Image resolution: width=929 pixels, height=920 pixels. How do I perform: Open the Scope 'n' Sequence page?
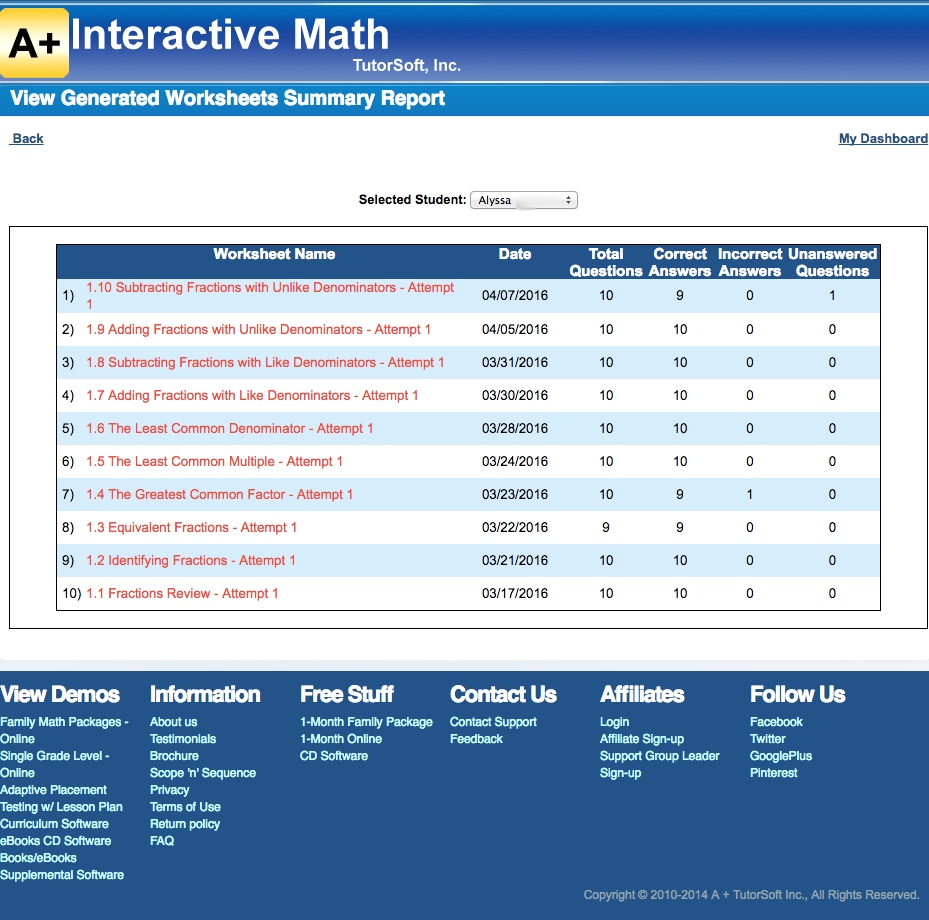[203, 772]
